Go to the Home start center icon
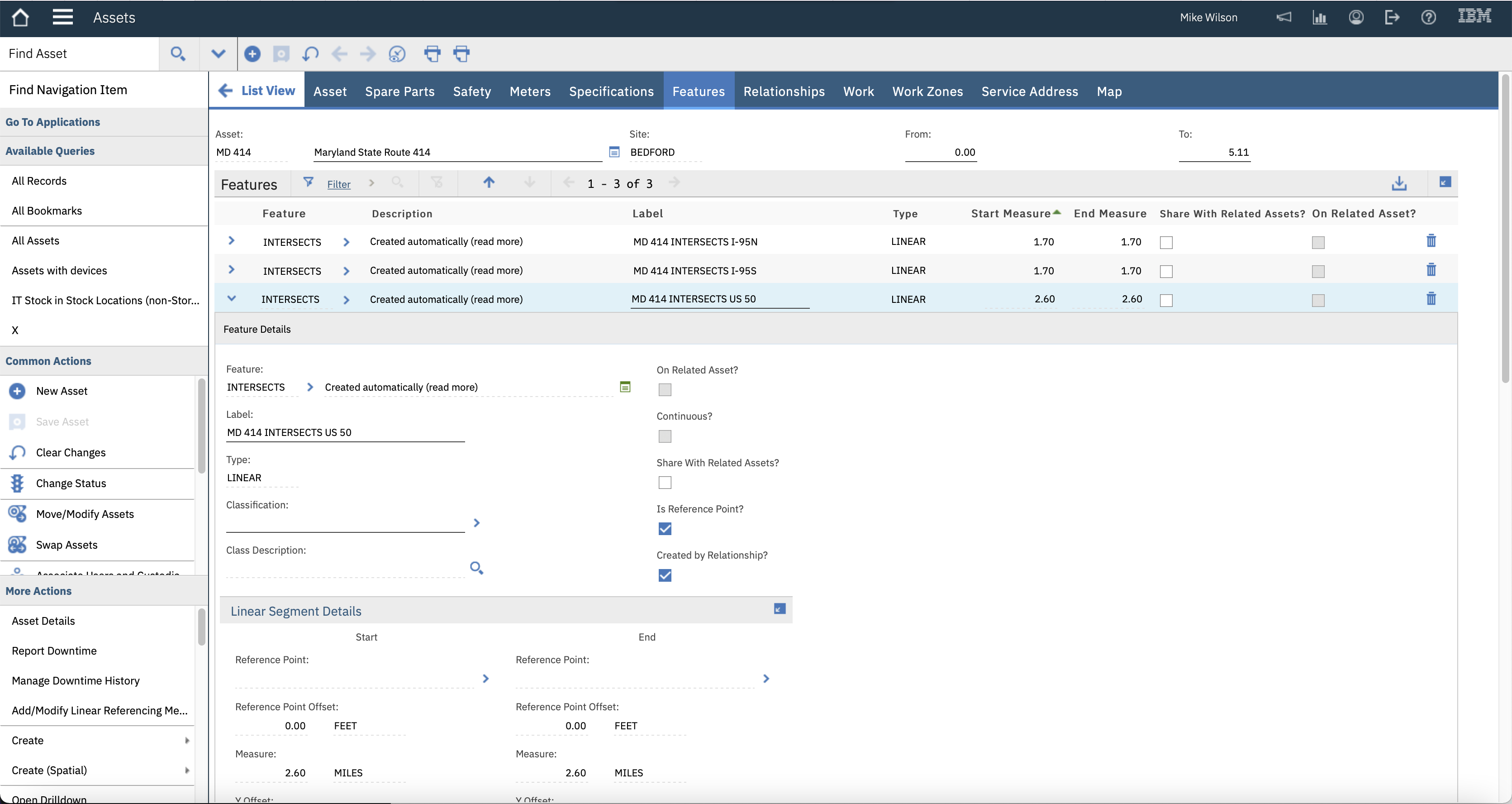The height and width of the screenshot is (804, 1512). coord(20,17)
